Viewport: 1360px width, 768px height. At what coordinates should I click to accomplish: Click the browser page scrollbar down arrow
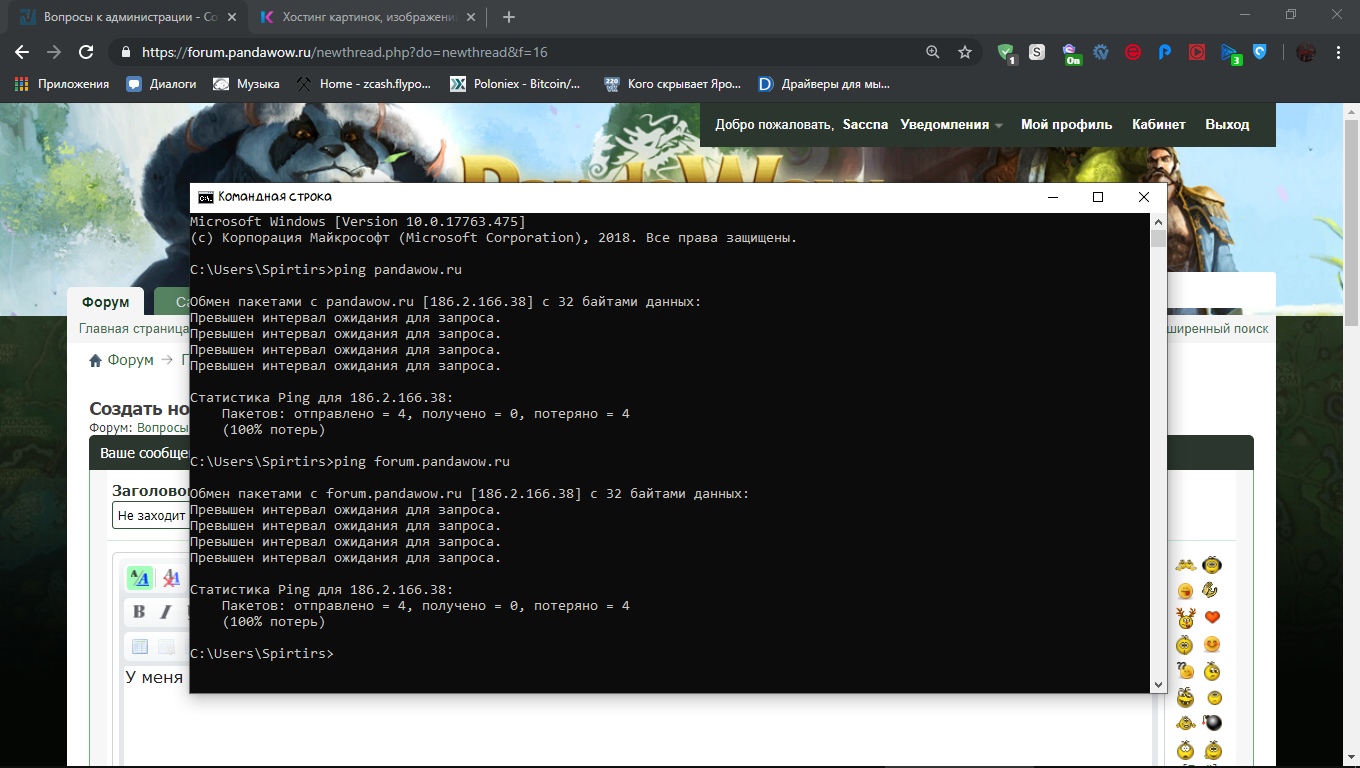[1351, 760]
